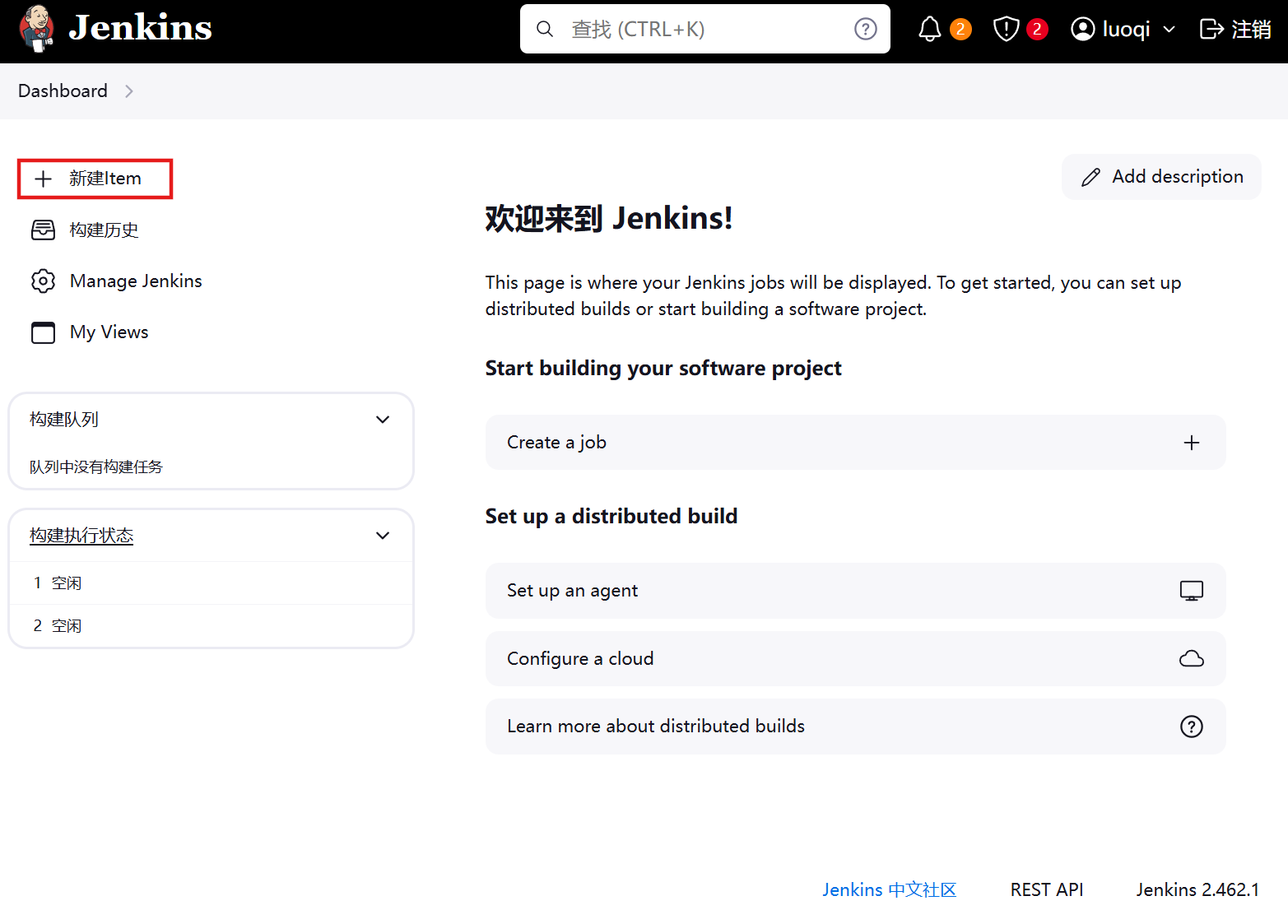Click the cloud icon on Configure a cloud
Image resolution: width=1288 pixels, height=924 pixels.
click(1192, 658)
